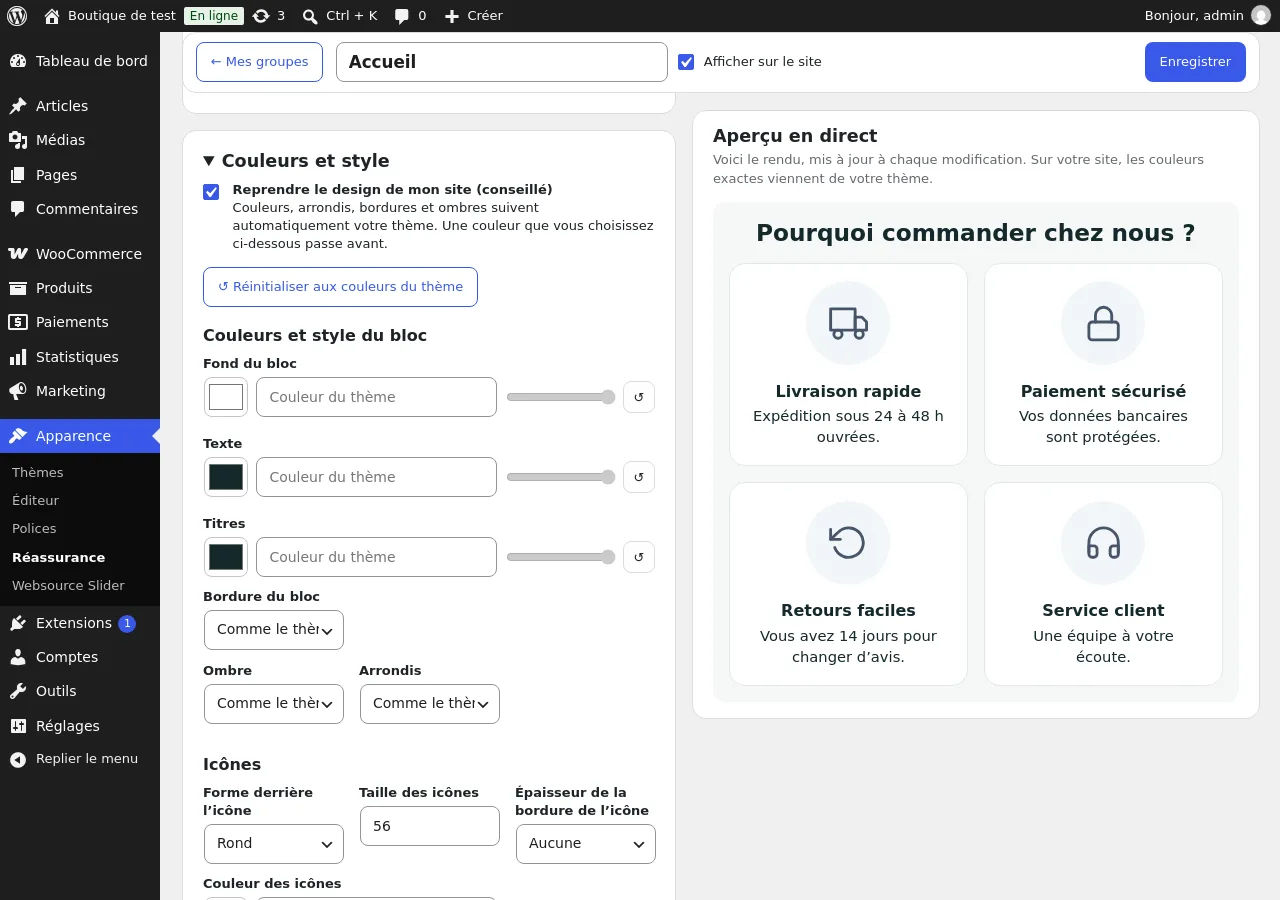Viewport: 1280px width, 900px height.
Task: Uncheck Reprendre le design de mon site
Action: 211,192
